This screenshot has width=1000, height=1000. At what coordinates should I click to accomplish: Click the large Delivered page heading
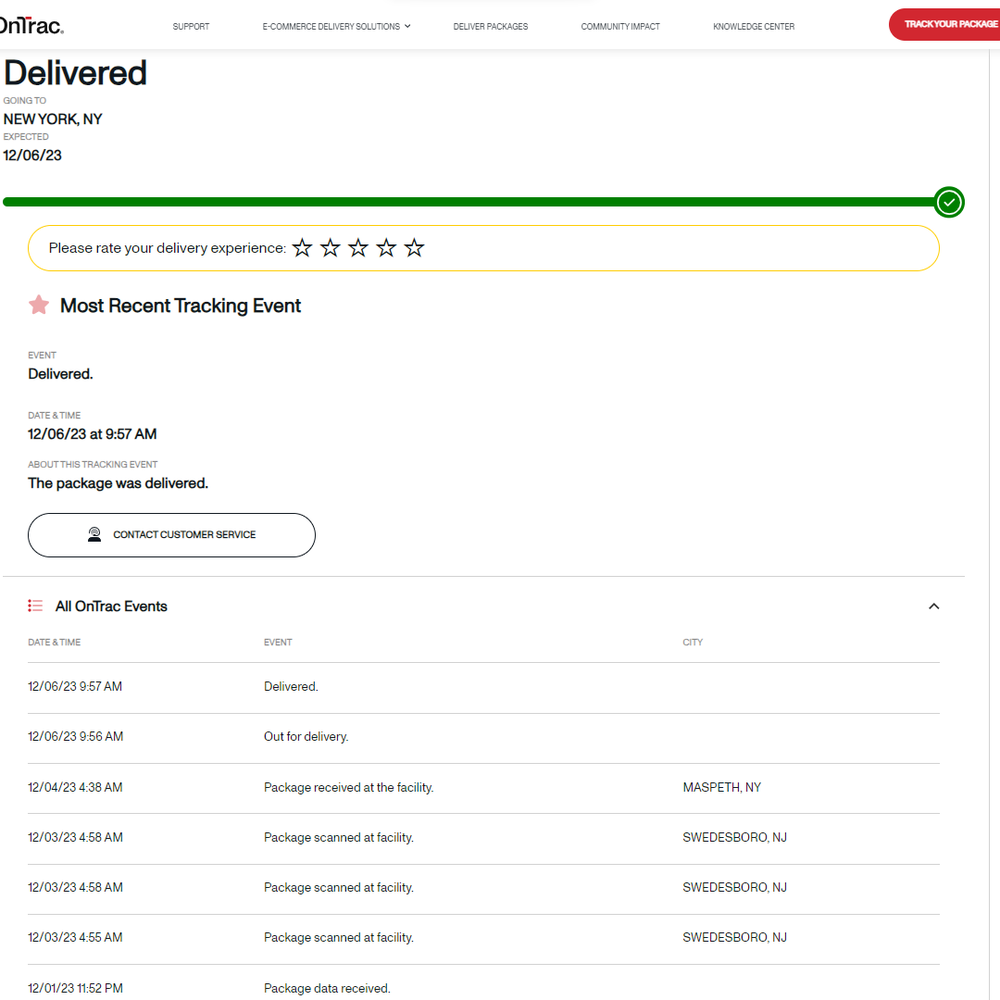point(75,73)
